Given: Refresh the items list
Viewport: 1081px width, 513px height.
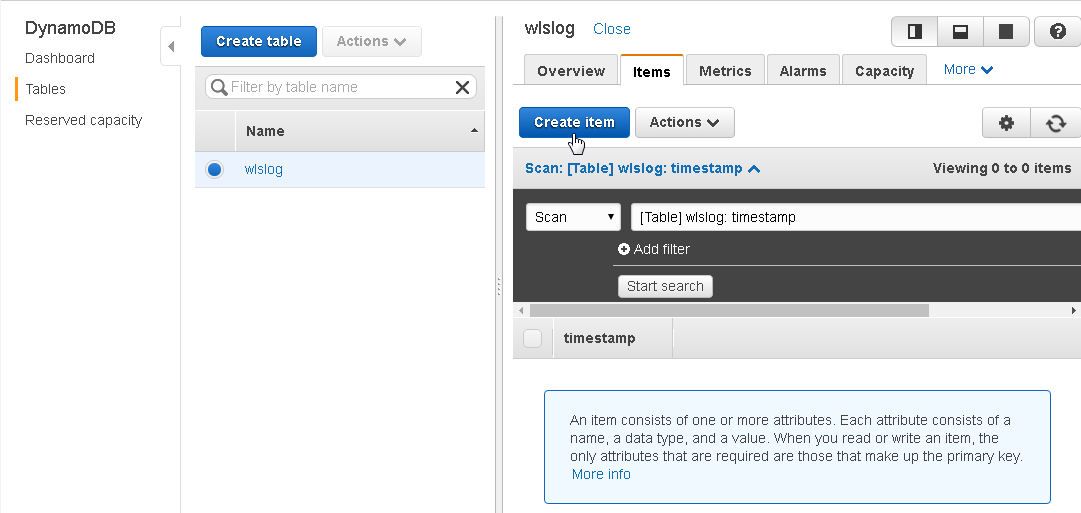Looking at the screenshot, I should pyautogui.click(x=1055, y=123).
